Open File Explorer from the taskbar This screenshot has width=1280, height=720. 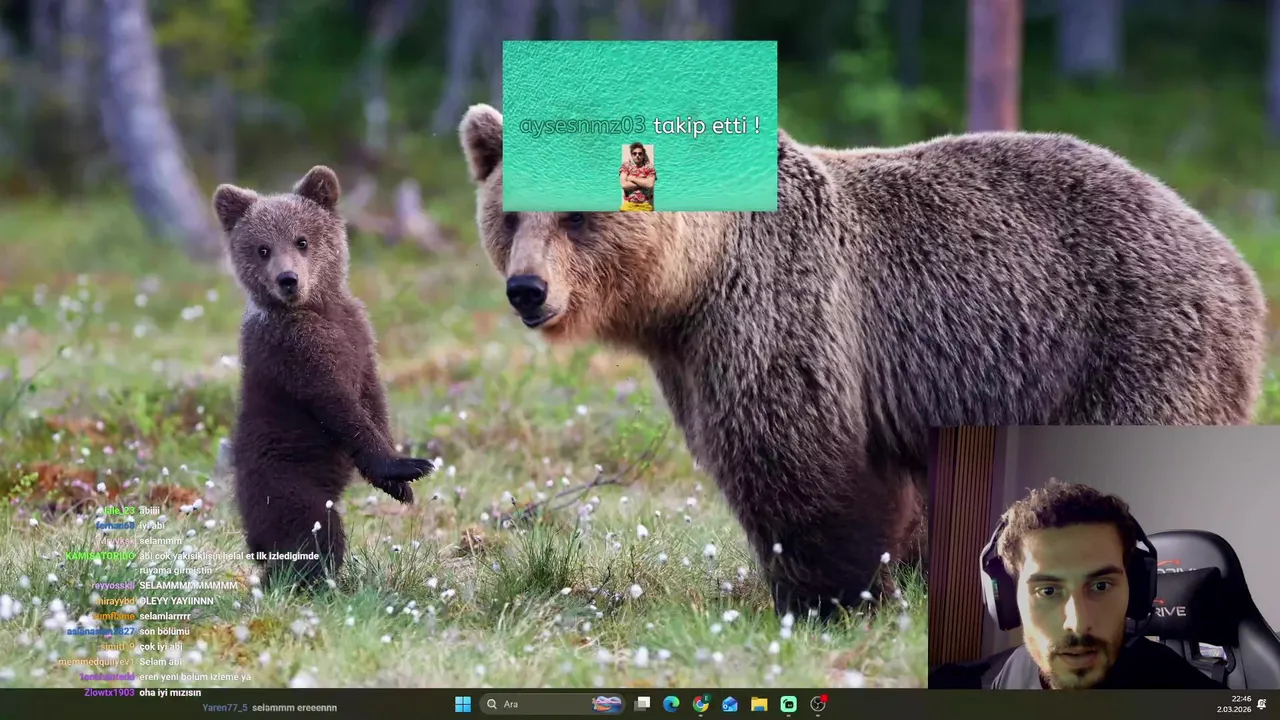pyautogui.click(x=759, y=704)
